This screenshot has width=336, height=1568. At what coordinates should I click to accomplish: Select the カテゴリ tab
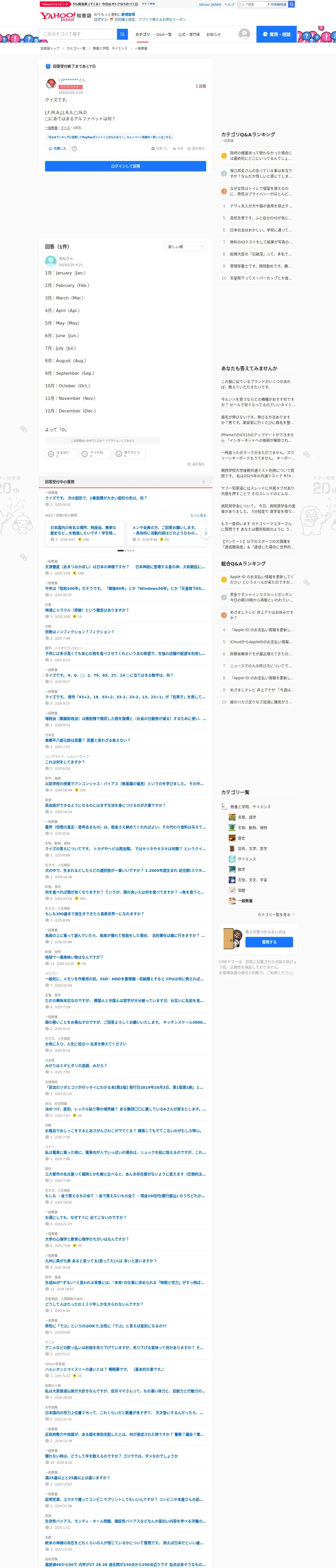142,35
